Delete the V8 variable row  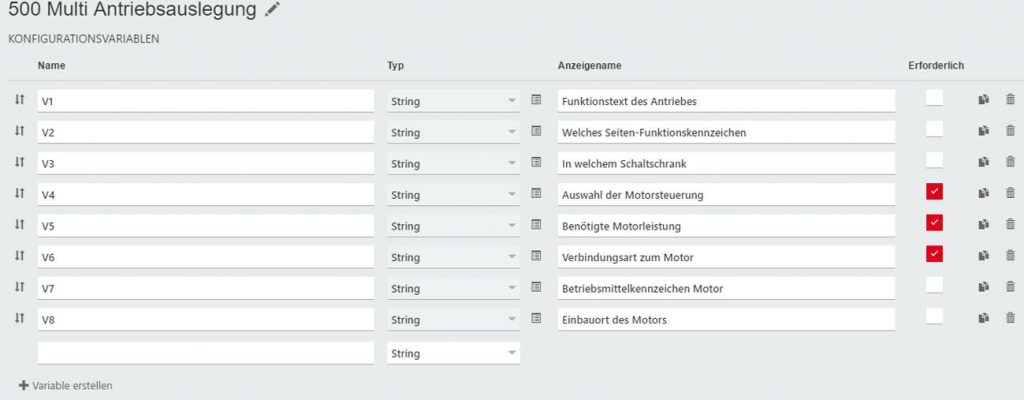pos(1010,318)
